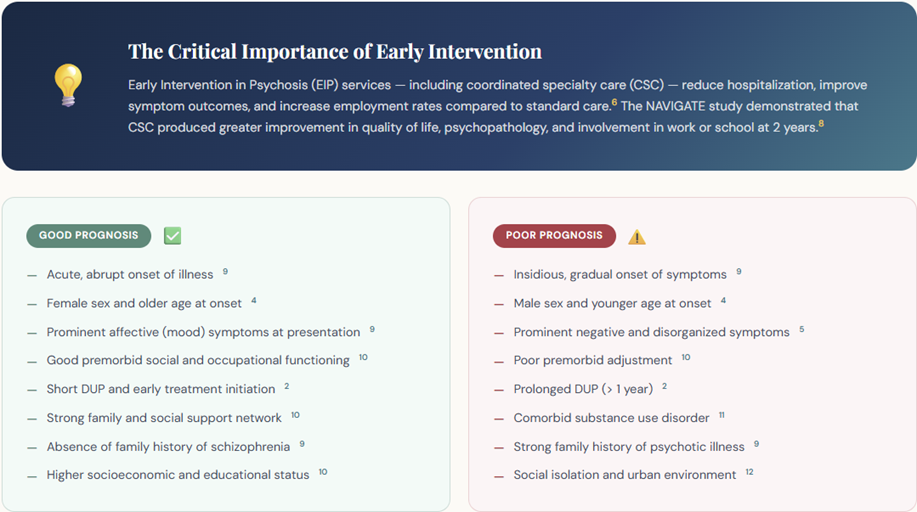The width and height of the screenshot is (917, 512).
Task: Click reference 4 next to "Female sex and older age"
Action: [254, 300]
